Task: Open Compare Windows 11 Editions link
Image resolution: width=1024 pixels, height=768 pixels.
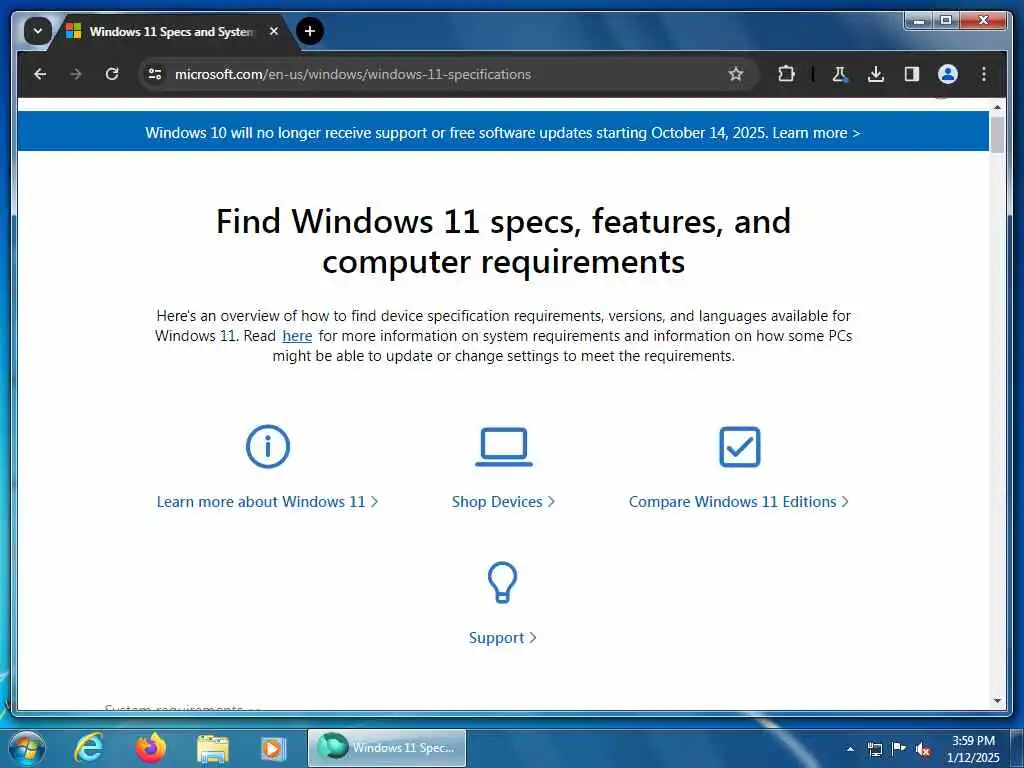Action: [x=739, y=502]
